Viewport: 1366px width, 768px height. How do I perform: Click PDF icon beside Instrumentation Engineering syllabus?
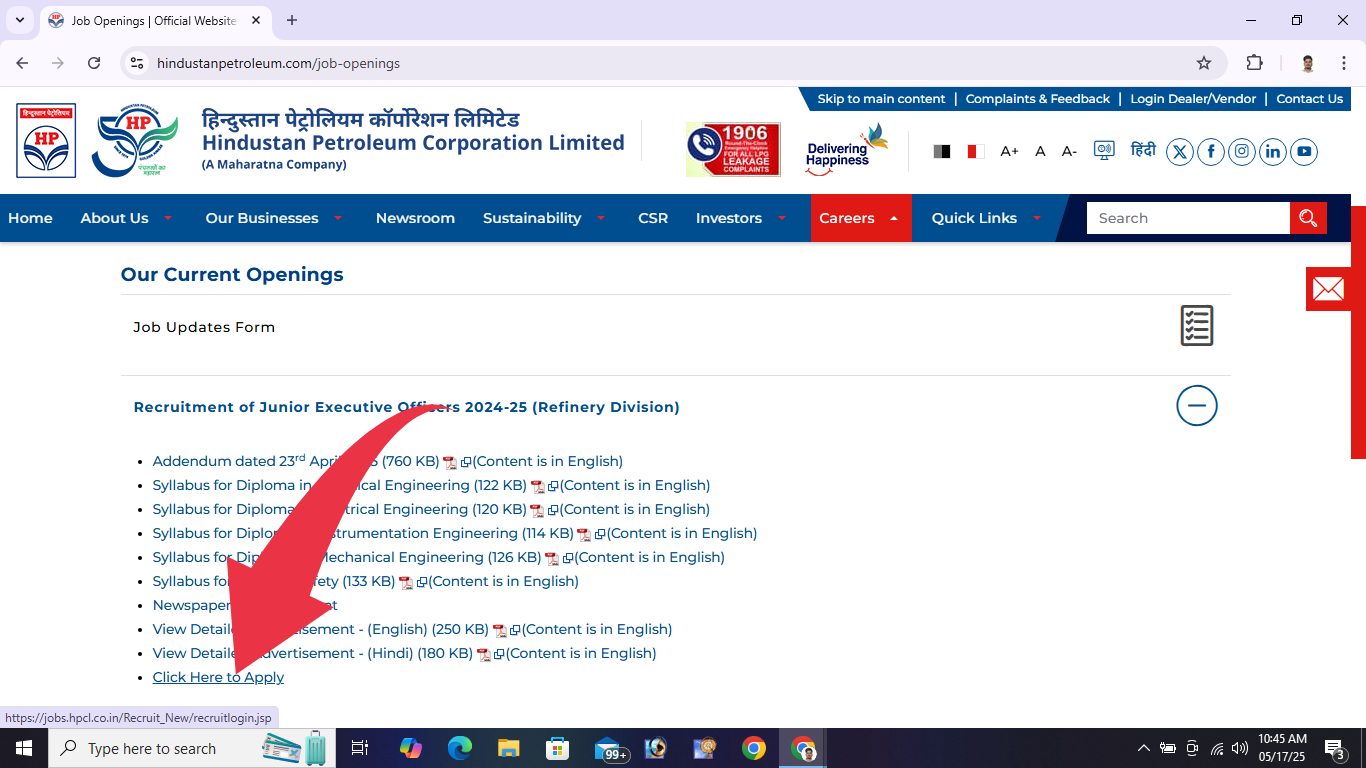pos(584,535)
